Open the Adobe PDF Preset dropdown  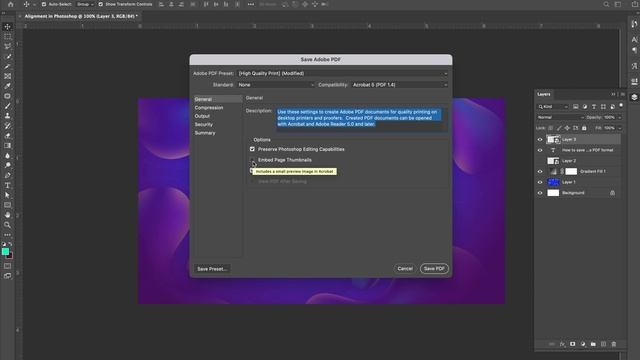(342, 73)
